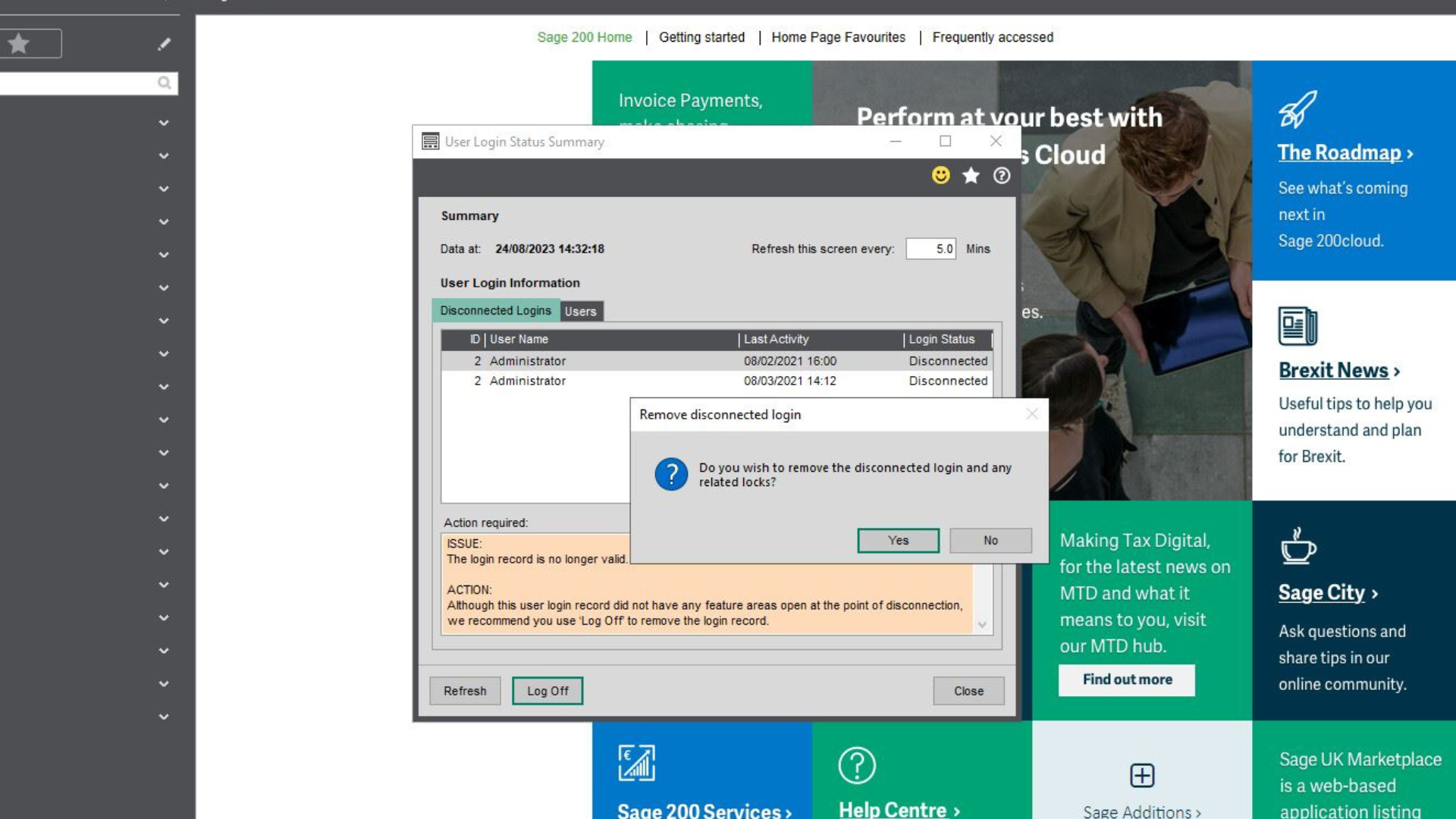Click the No button in dialog

click(x=990, y=540)
